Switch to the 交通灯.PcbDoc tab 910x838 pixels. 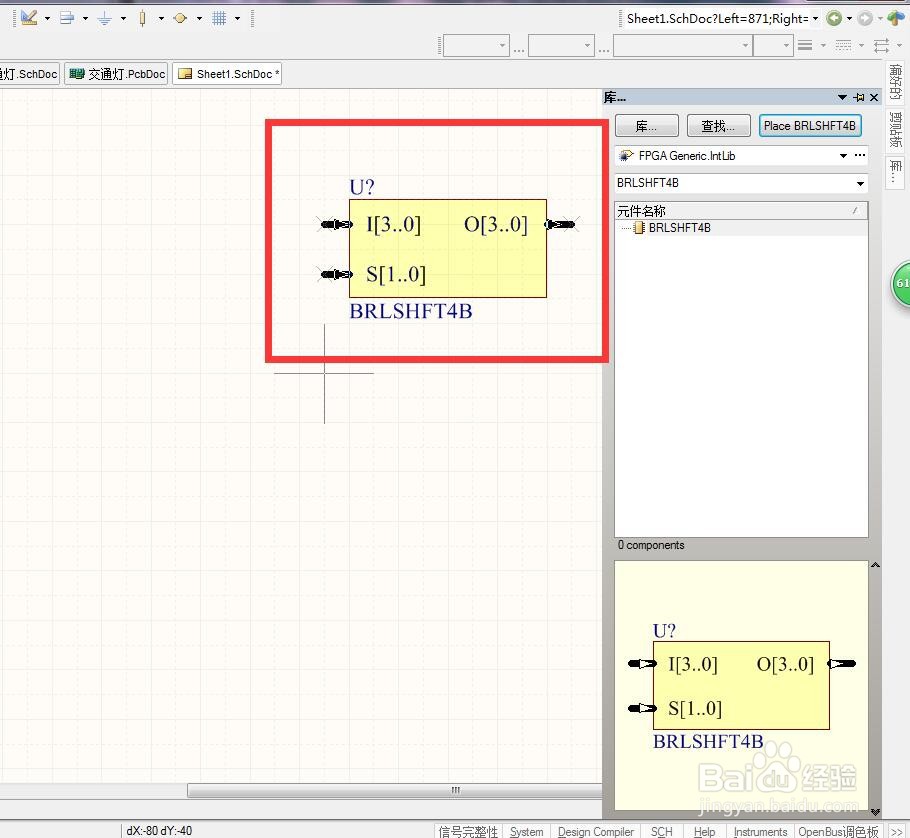pyautogui.click(x=117, y=74)
